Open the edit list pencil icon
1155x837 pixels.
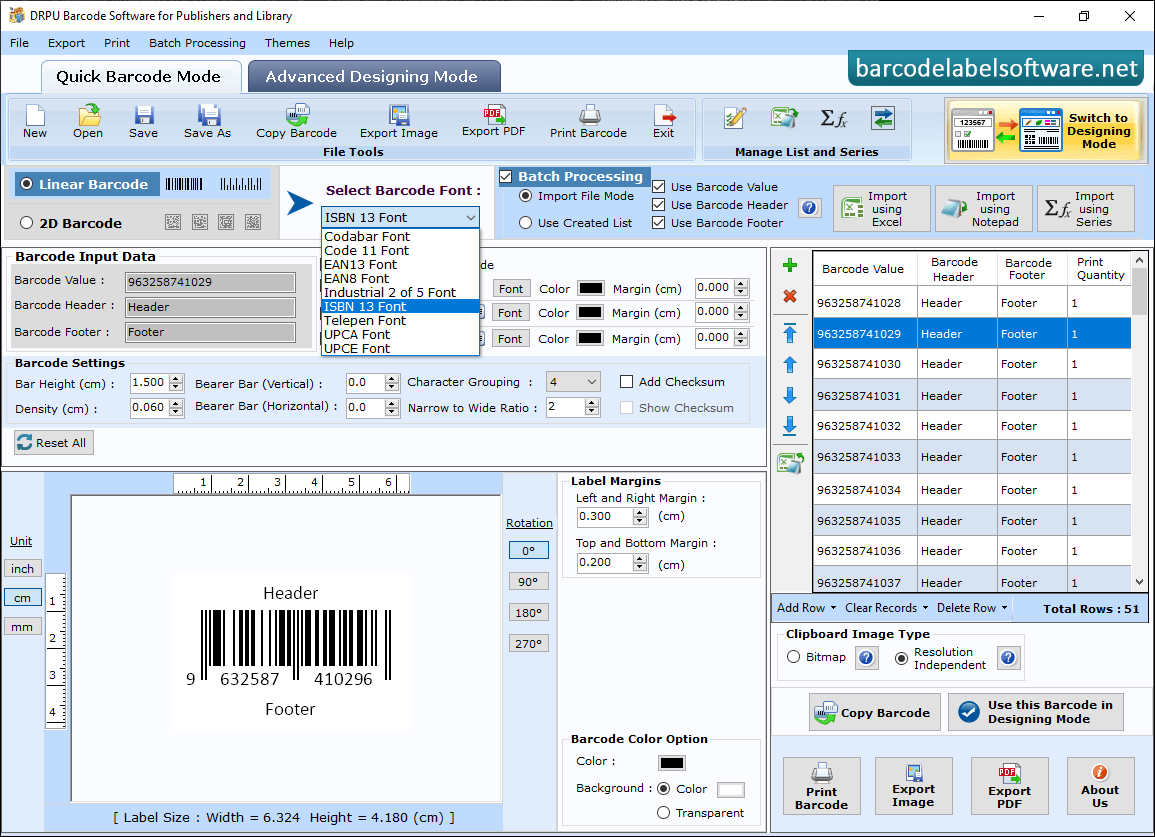click(734, 118)
